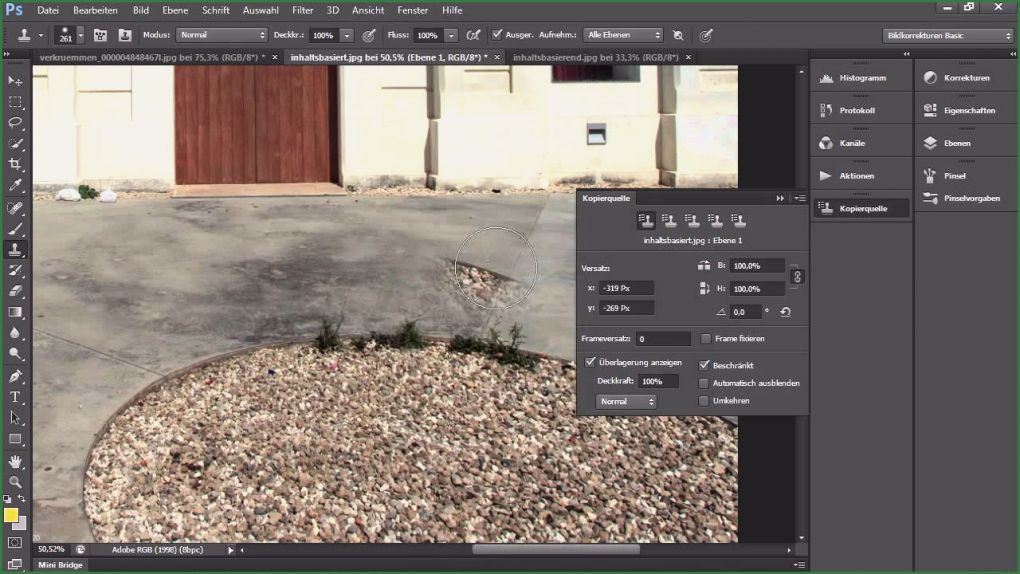Toggle Beschränkt checkbox

tap(704, 365)
